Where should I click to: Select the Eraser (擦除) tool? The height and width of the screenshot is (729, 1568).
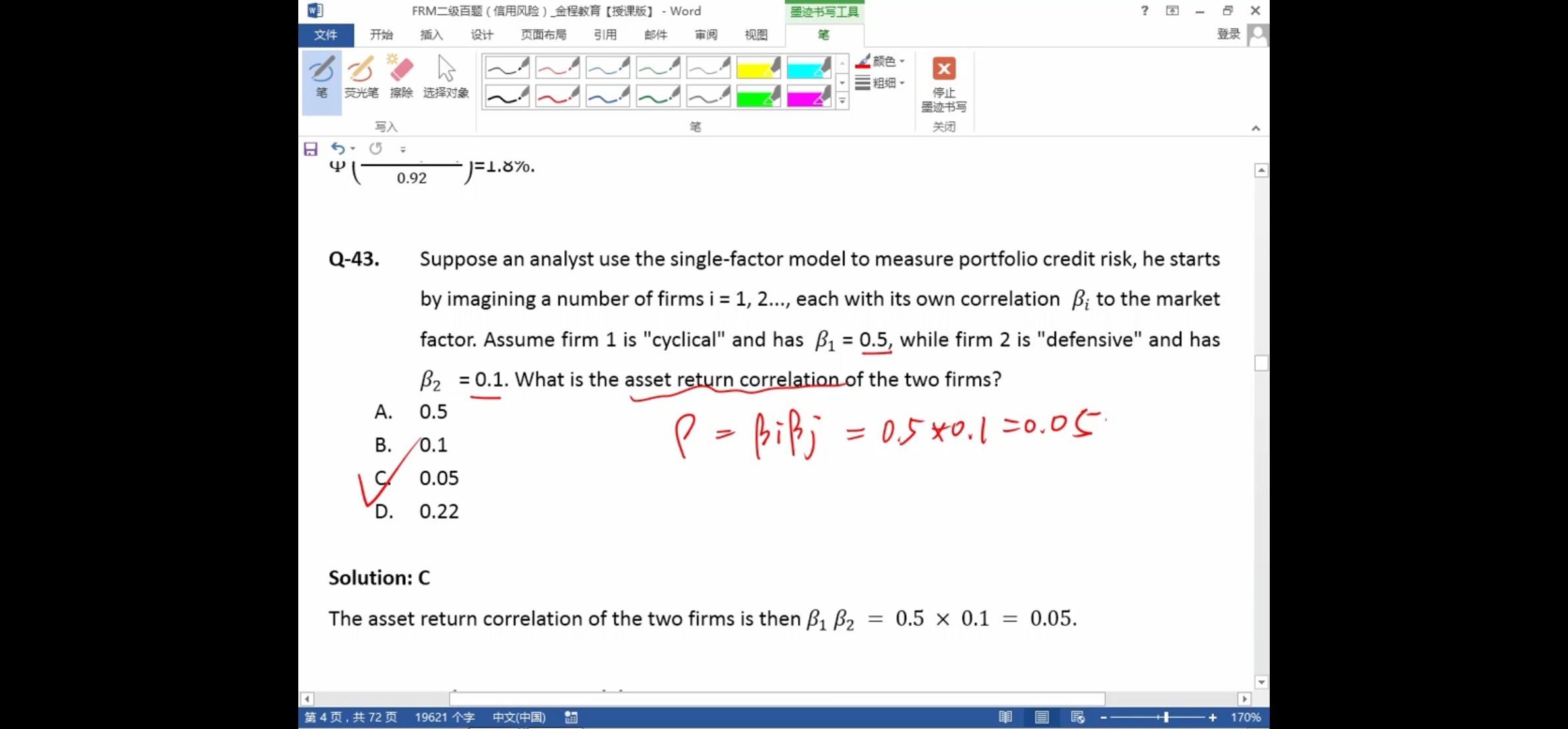click(x=401, y=78)
